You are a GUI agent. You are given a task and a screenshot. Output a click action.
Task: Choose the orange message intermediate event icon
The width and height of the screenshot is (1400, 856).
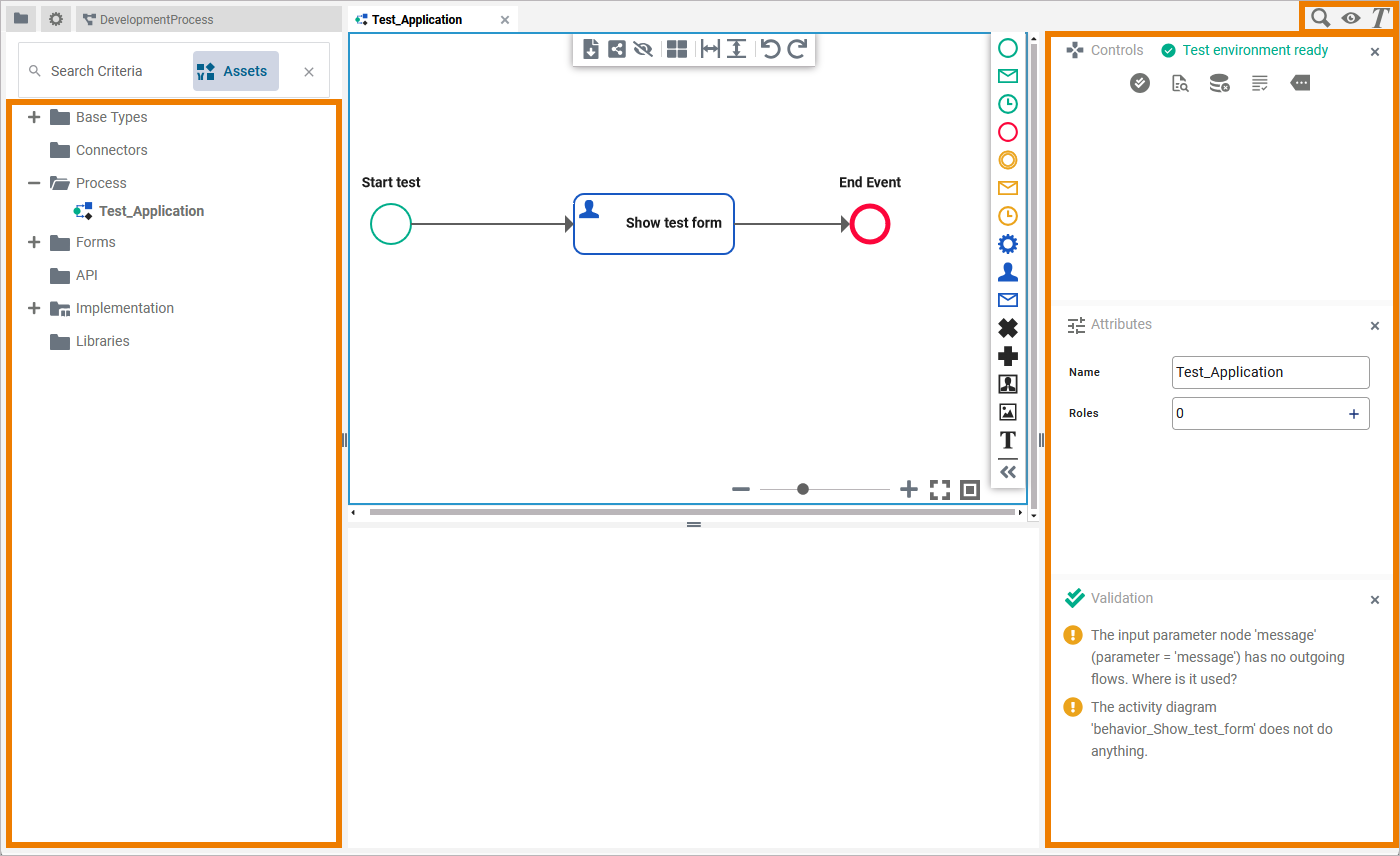[1008, 188]
